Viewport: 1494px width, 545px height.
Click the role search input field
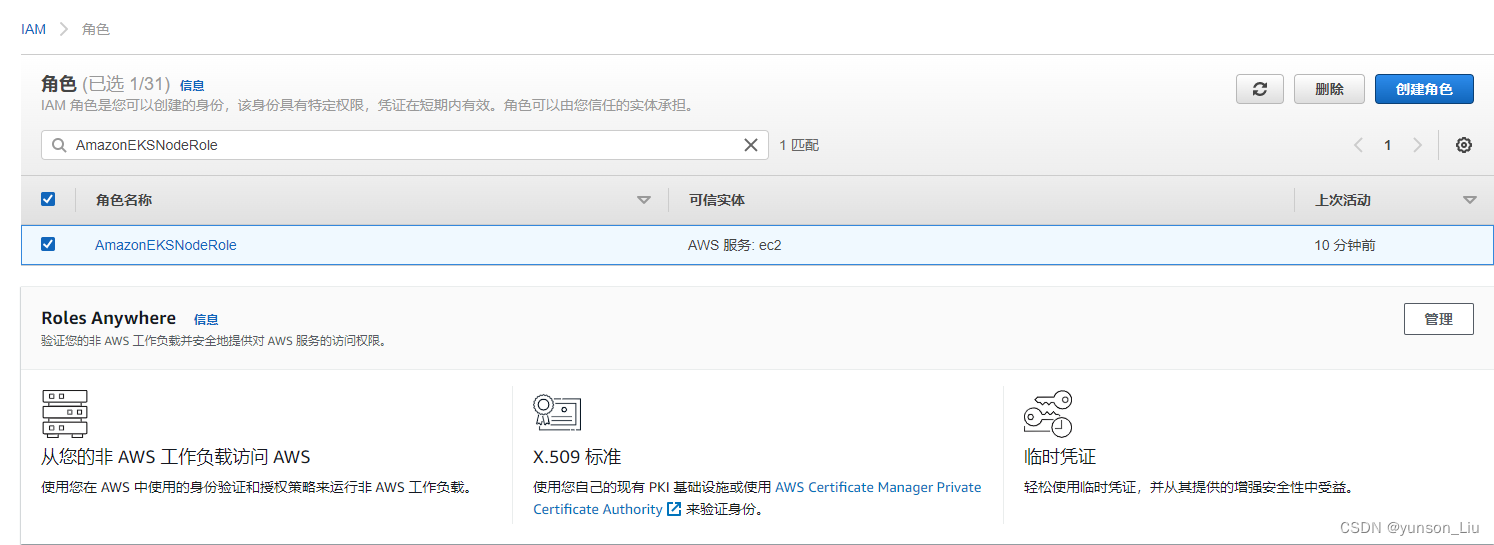click(x=405, y=145)
